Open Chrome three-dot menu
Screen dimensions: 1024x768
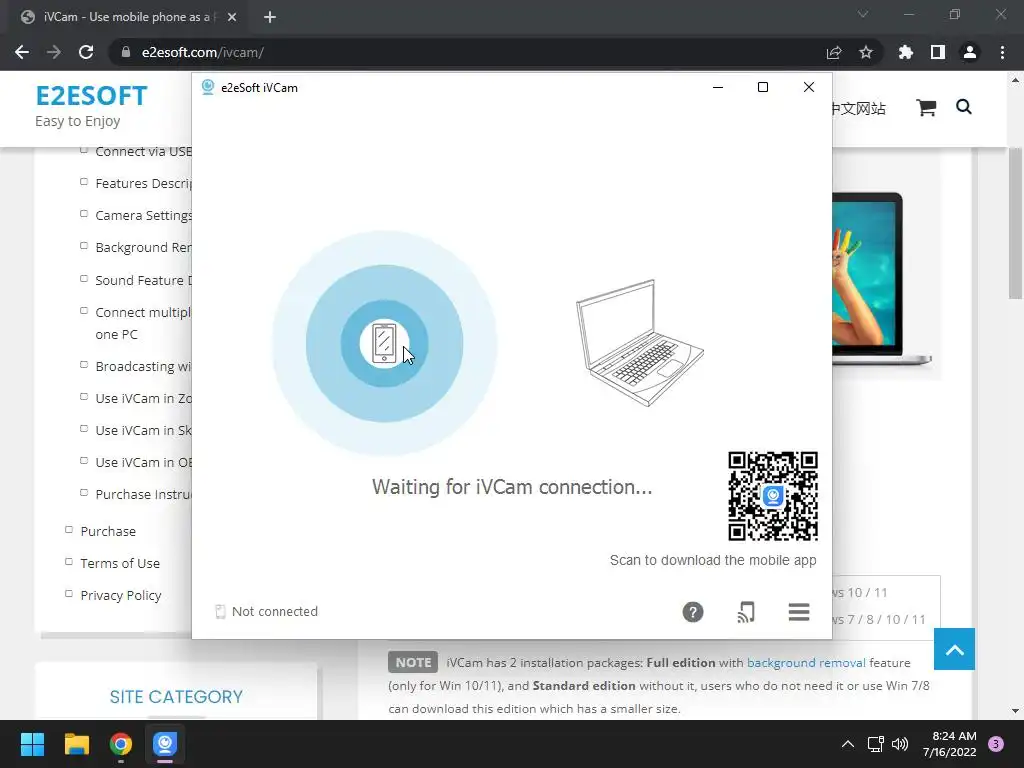click(1002, 52)
